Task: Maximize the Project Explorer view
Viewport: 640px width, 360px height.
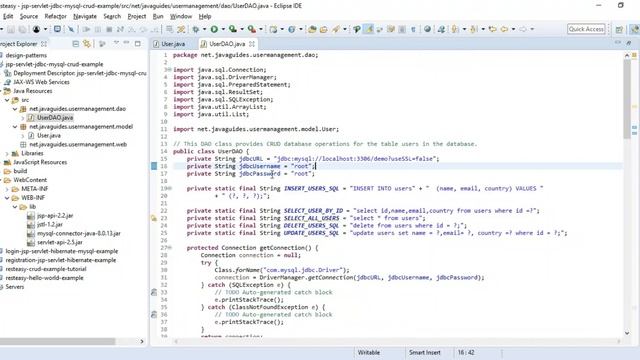Action: [138, 43]
